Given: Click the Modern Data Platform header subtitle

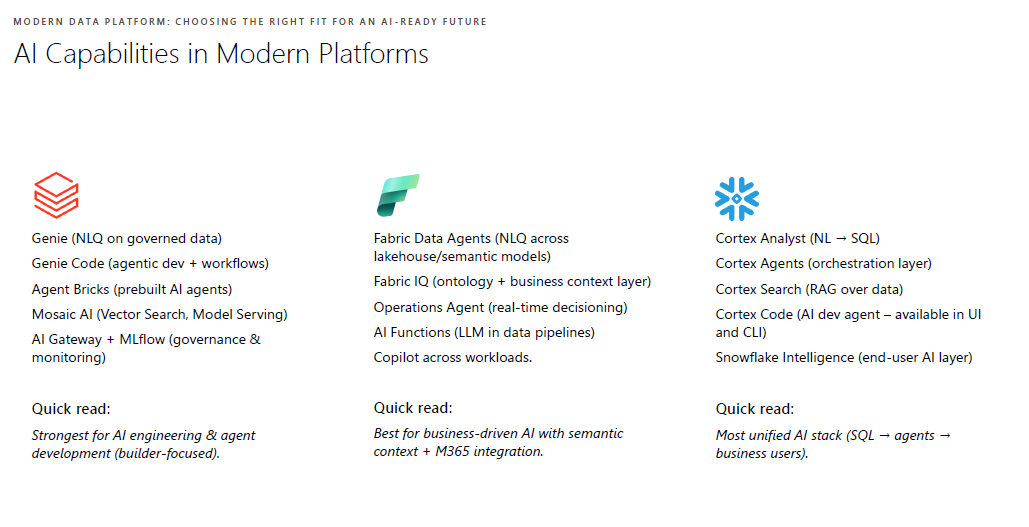Looking at the screenshot, I should tap(250, 21).
